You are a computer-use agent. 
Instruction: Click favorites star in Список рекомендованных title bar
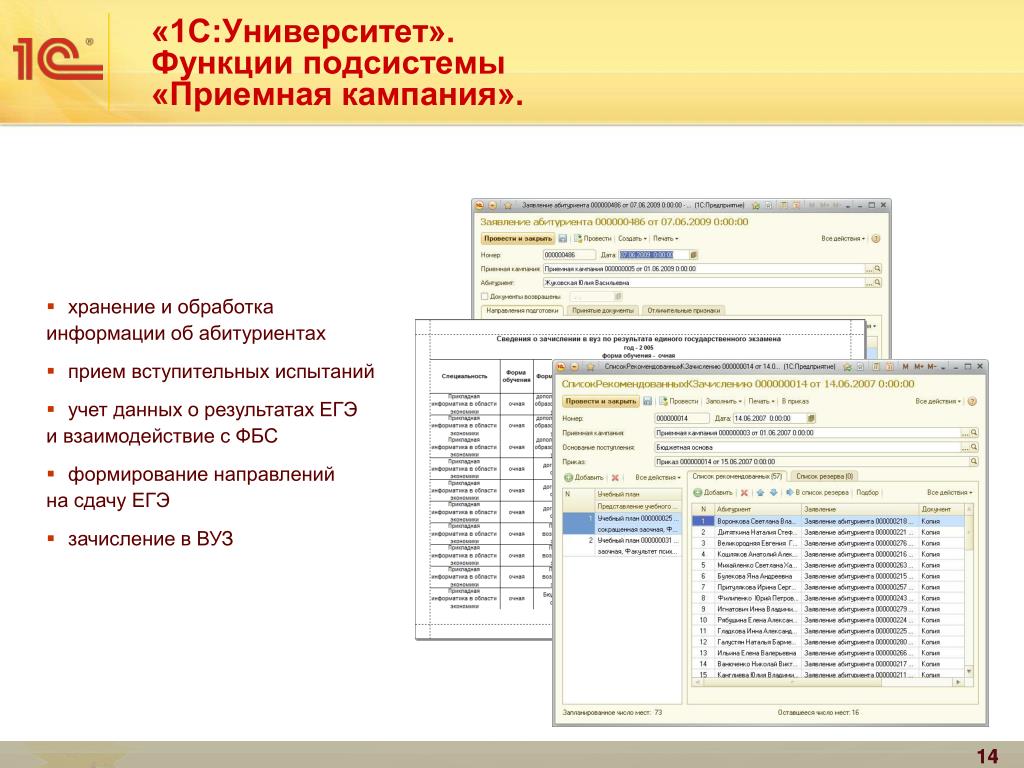590,367
